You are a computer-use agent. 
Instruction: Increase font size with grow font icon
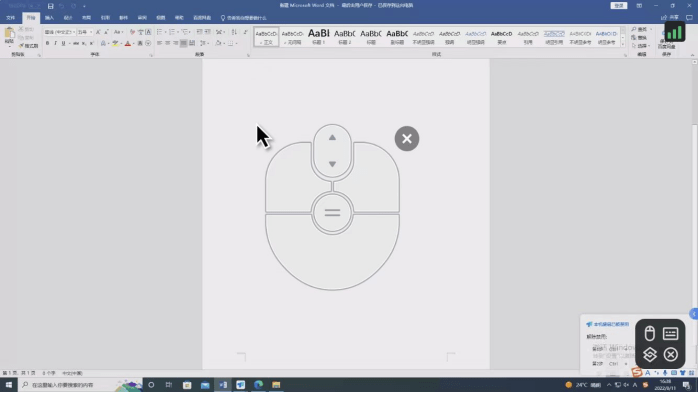[x=98, y=32]
